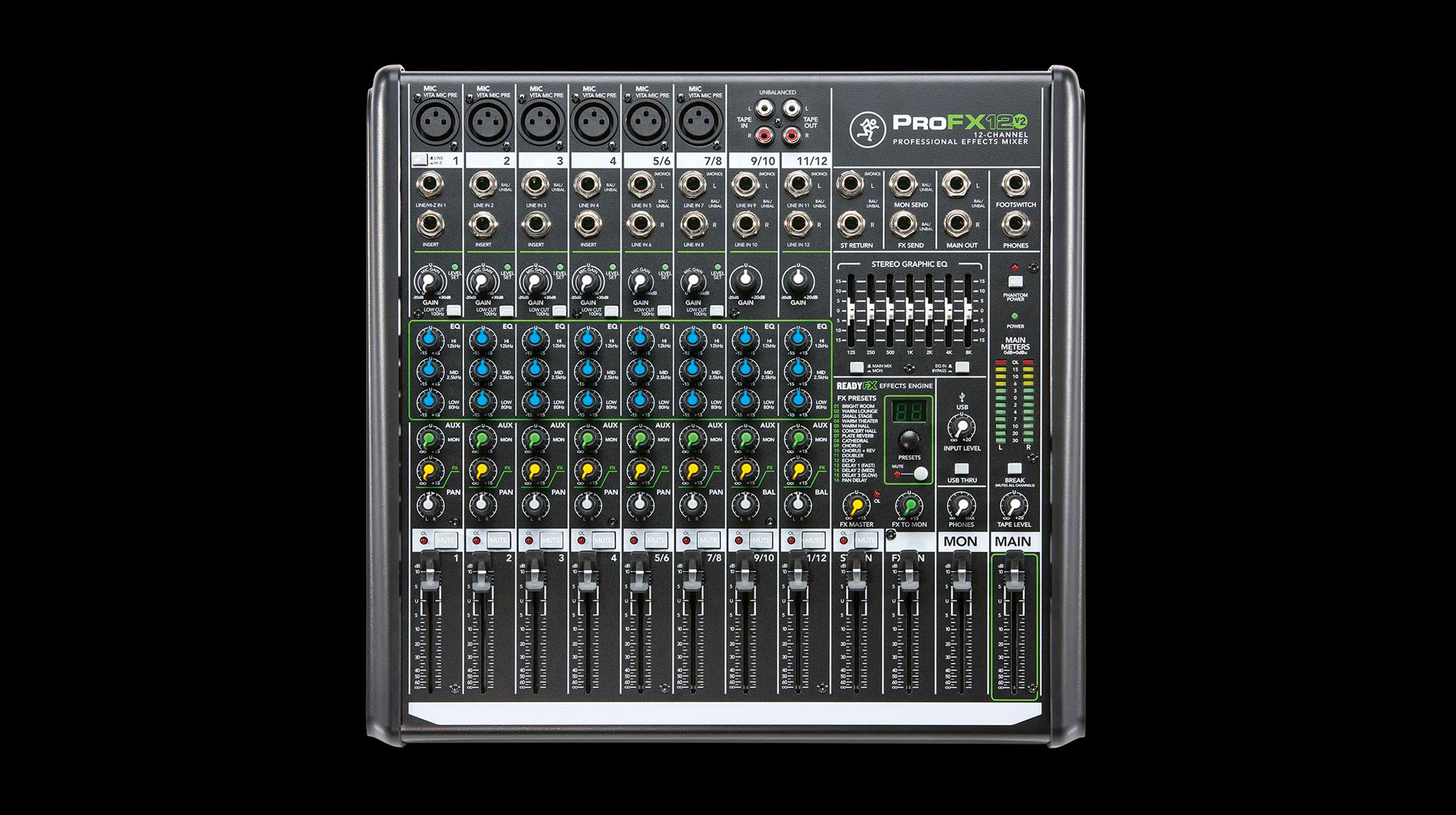1456x815 pixels.
Task: Click the Footswitch jack
Action: click(x=1015, y=185)
